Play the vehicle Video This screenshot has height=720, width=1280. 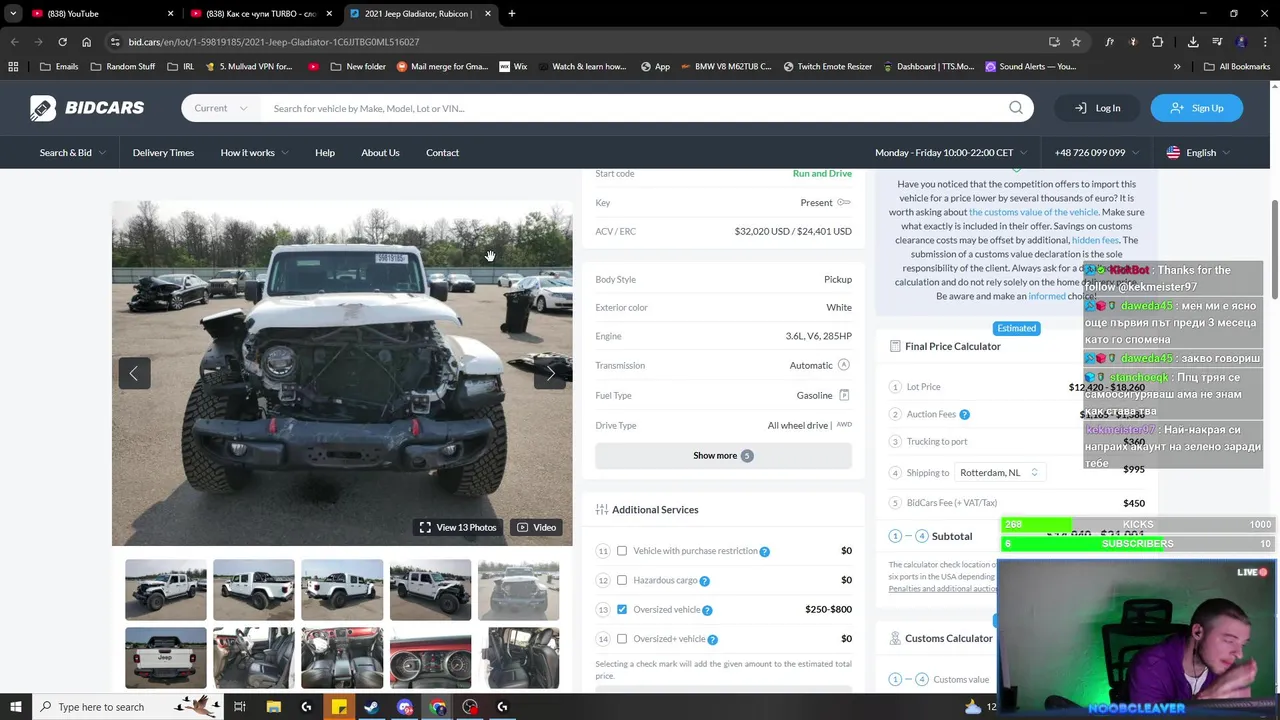coord(536,527)
